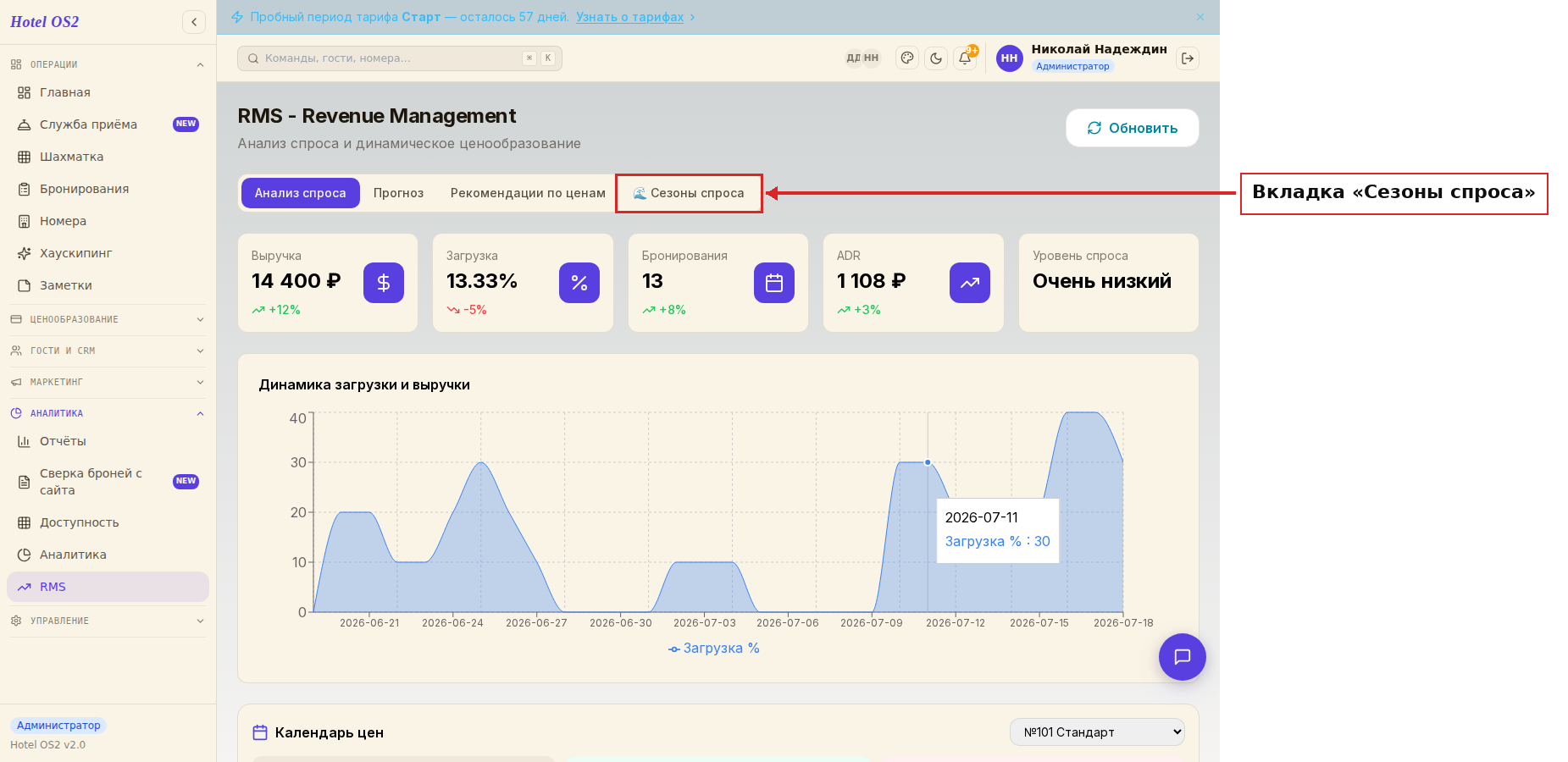Collapse the Аналитика sidebar group

coord(108,413)
